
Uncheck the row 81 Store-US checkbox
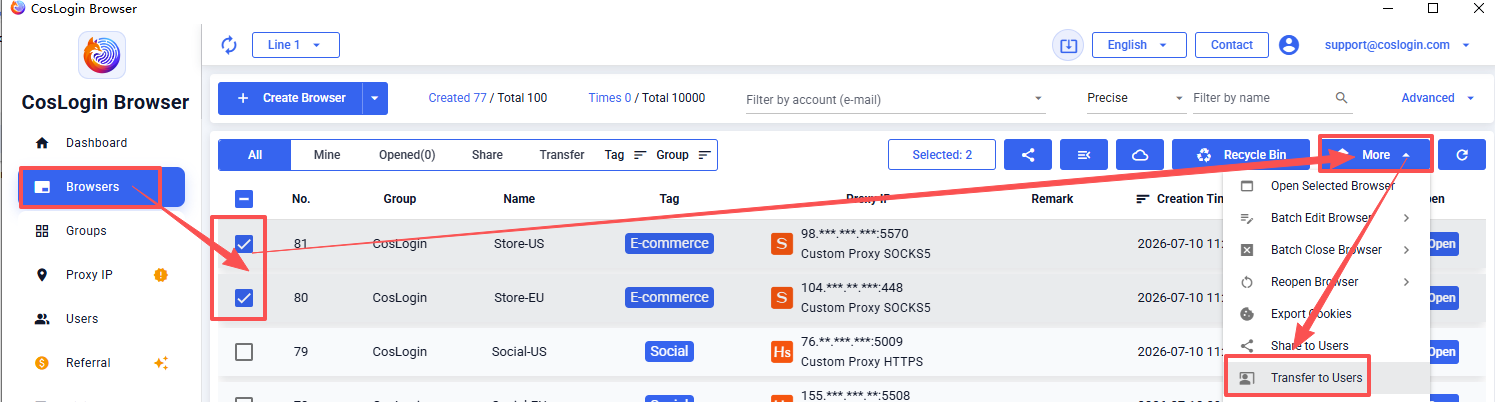(x=244, y=243)
